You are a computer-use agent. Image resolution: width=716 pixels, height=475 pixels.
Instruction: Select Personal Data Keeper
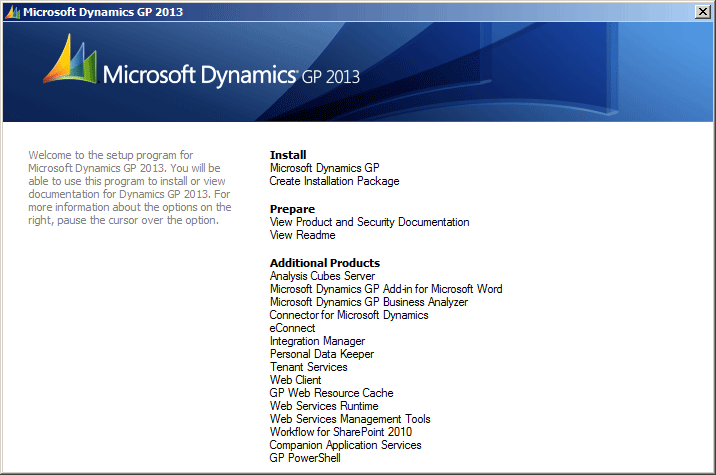point(322,354)
